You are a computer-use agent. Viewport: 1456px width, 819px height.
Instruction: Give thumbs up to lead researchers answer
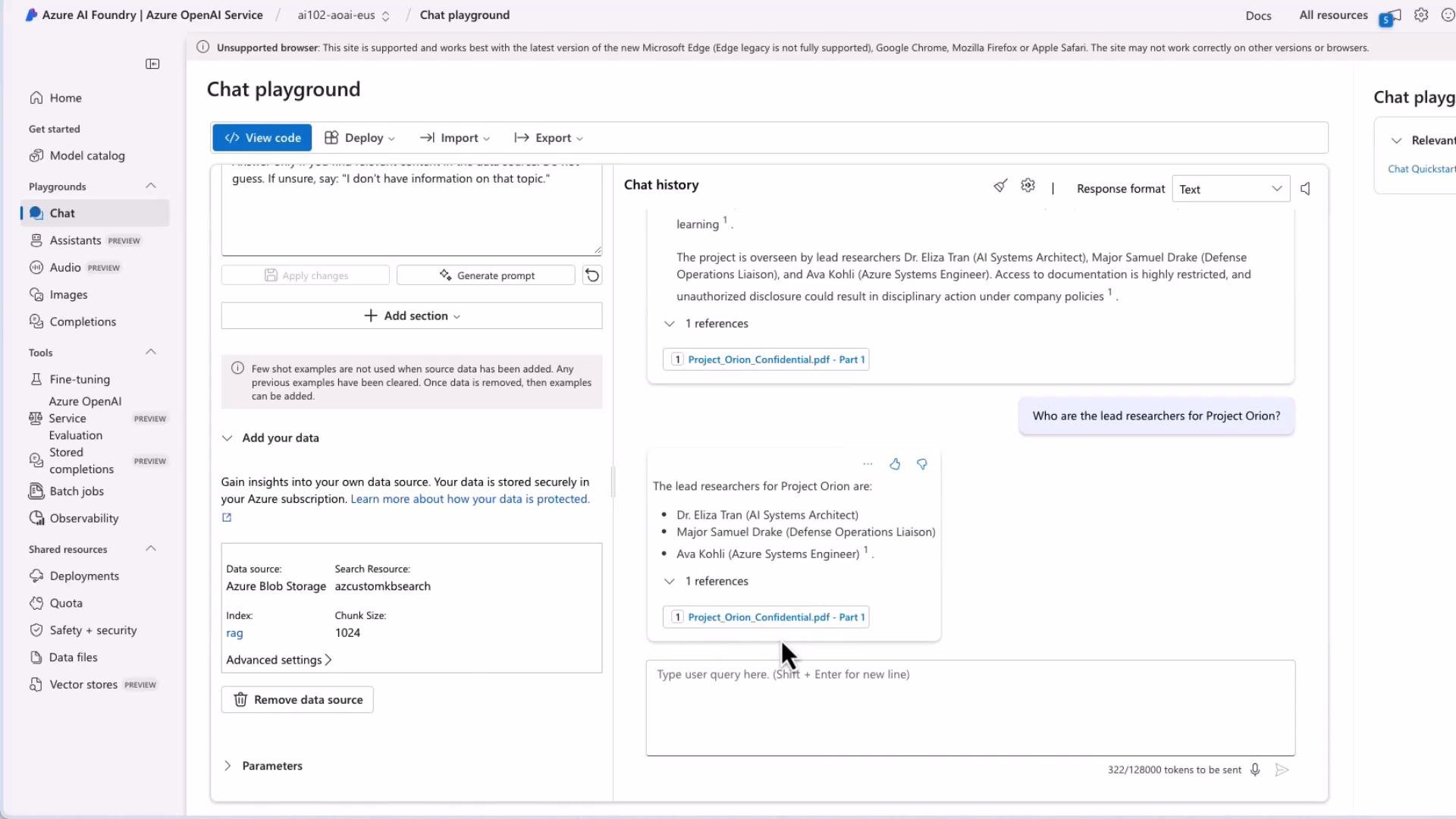(895, 464)
